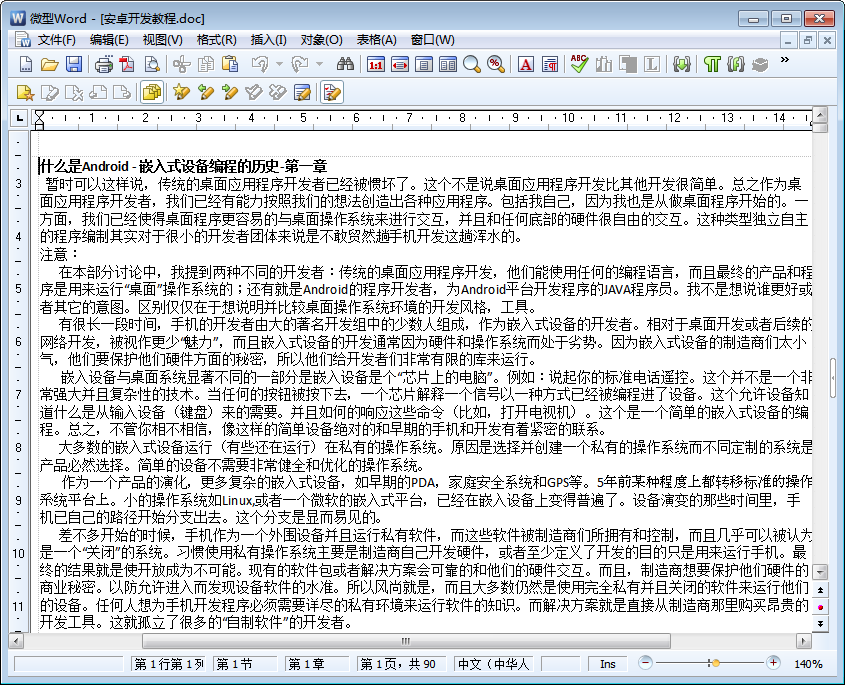
Task: Open print preview icon
Action: [x=153, y=65]
